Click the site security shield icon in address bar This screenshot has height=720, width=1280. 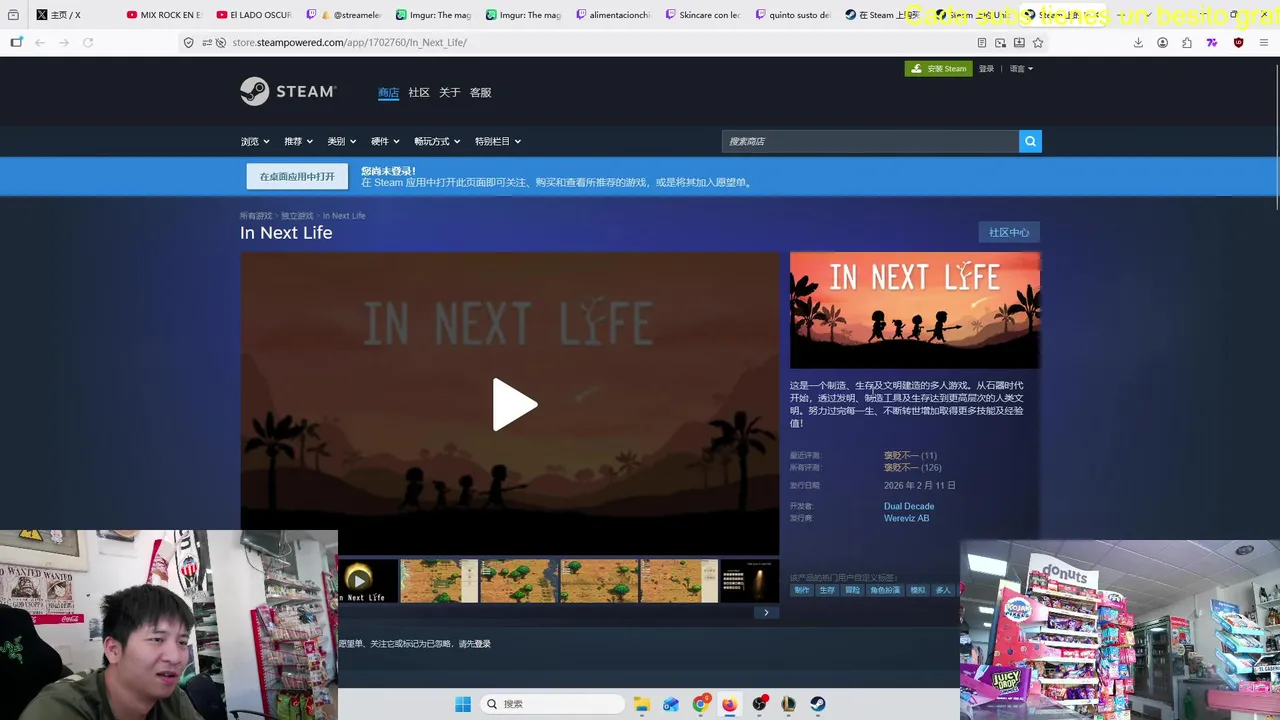point(188,42)
